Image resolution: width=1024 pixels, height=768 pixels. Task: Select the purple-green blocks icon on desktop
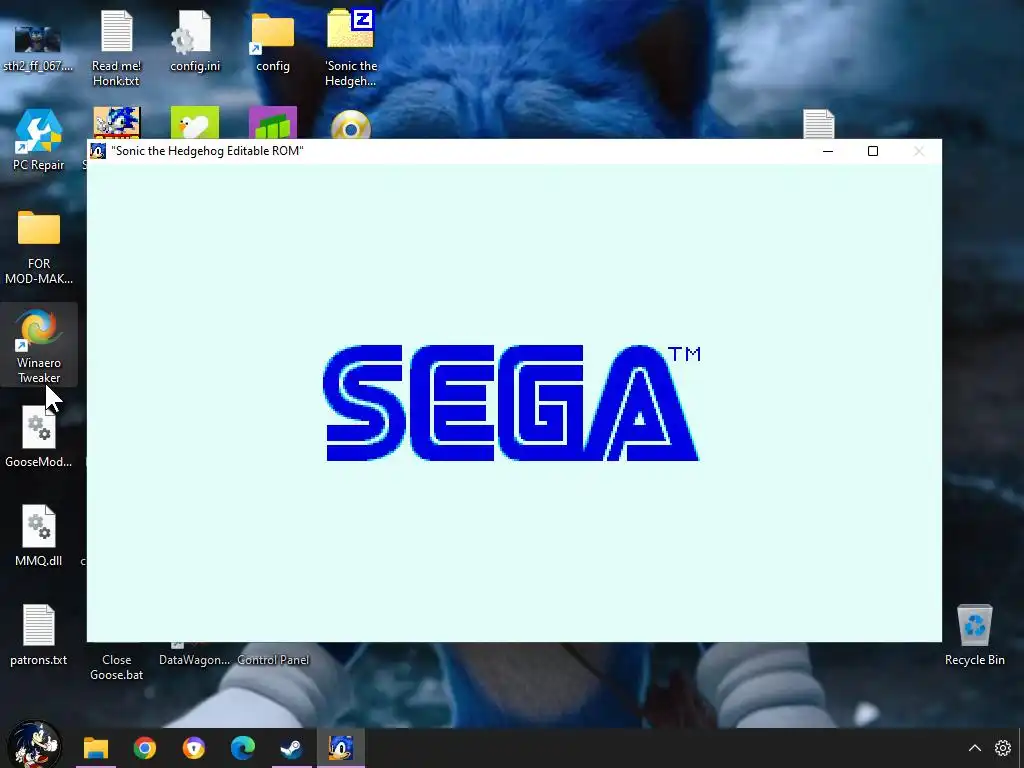273,123
